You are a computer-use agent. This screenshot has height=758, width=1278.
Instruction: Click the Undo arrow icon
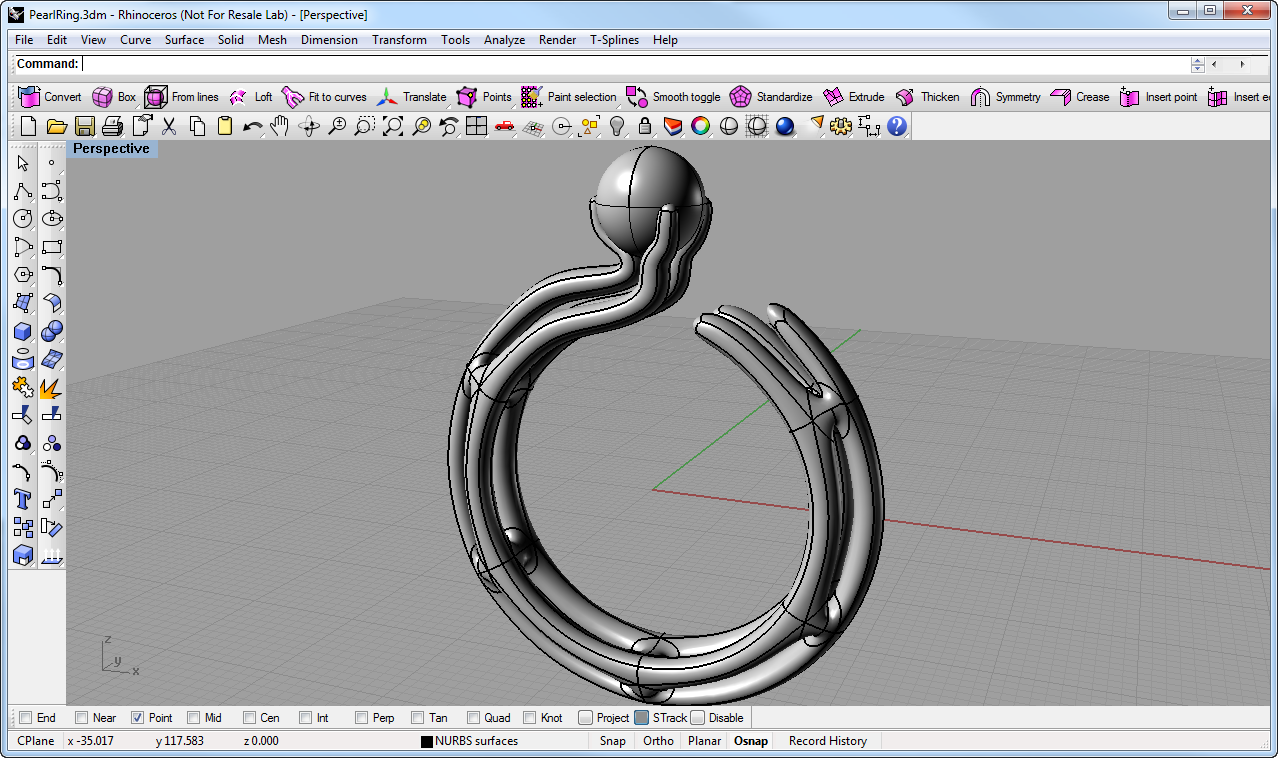pos(253,126)
